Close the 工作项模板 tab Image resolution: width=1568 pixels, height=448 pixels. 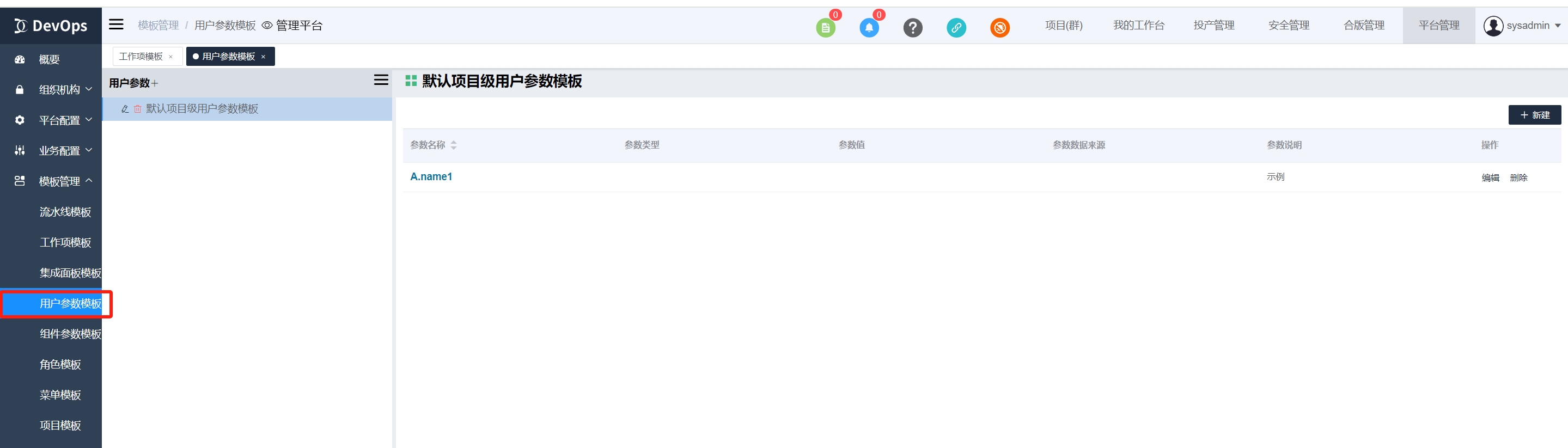pos(171,57)
